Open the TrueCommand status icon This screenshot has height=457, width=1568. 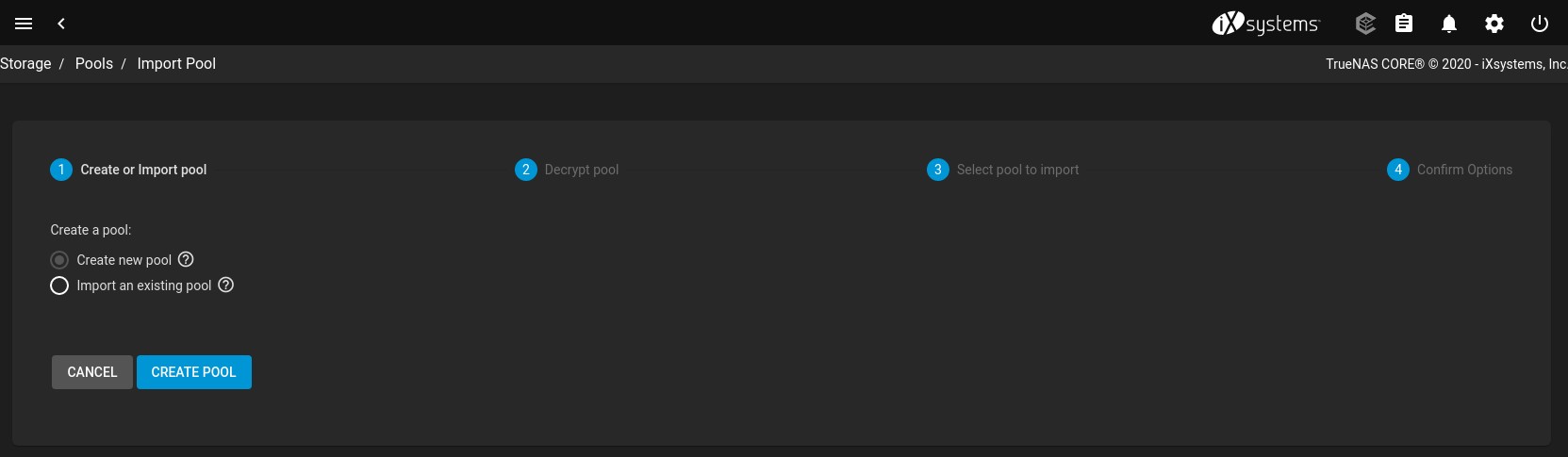(1365, 24)
